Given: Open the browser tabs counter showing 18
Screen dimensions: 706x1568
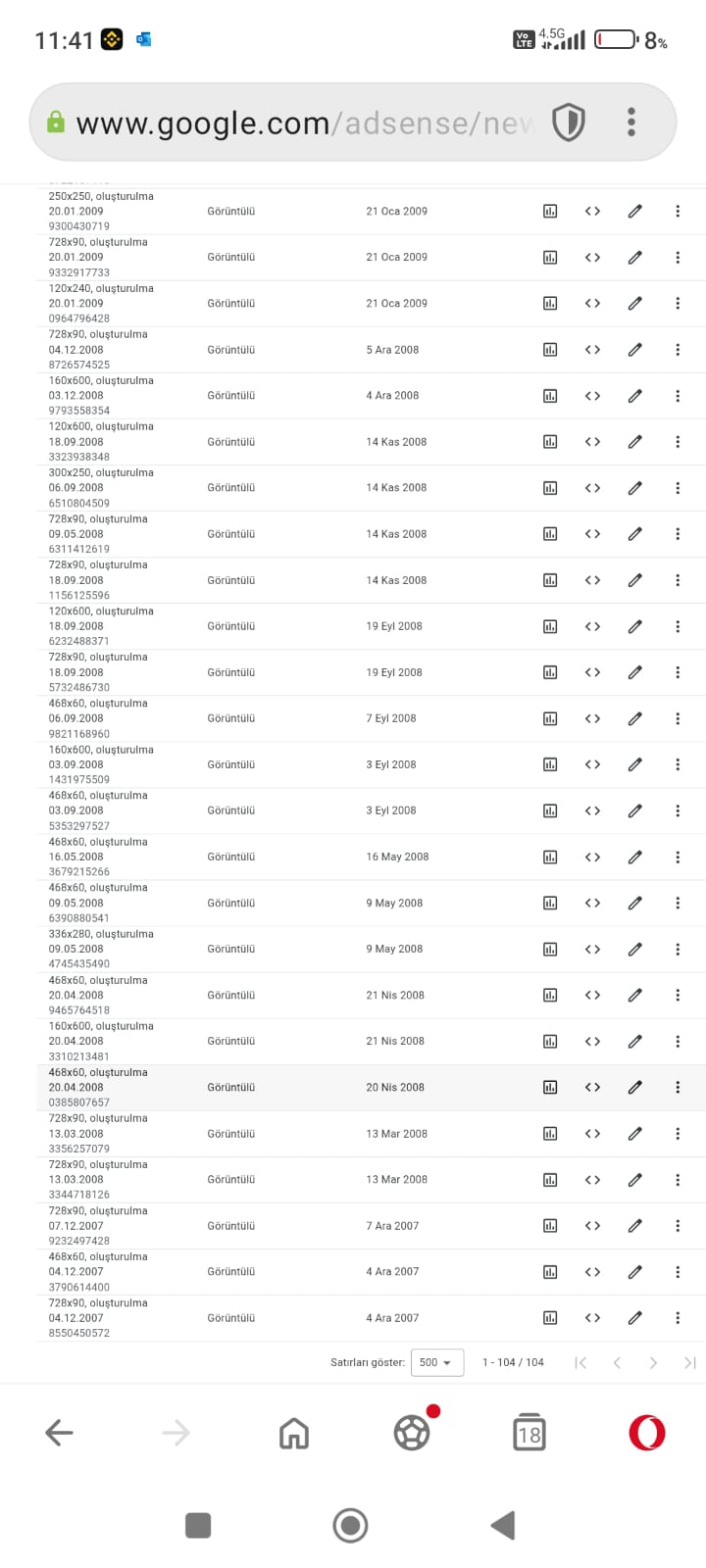Looking at the screenshot, I should (x=529, y=1433).
